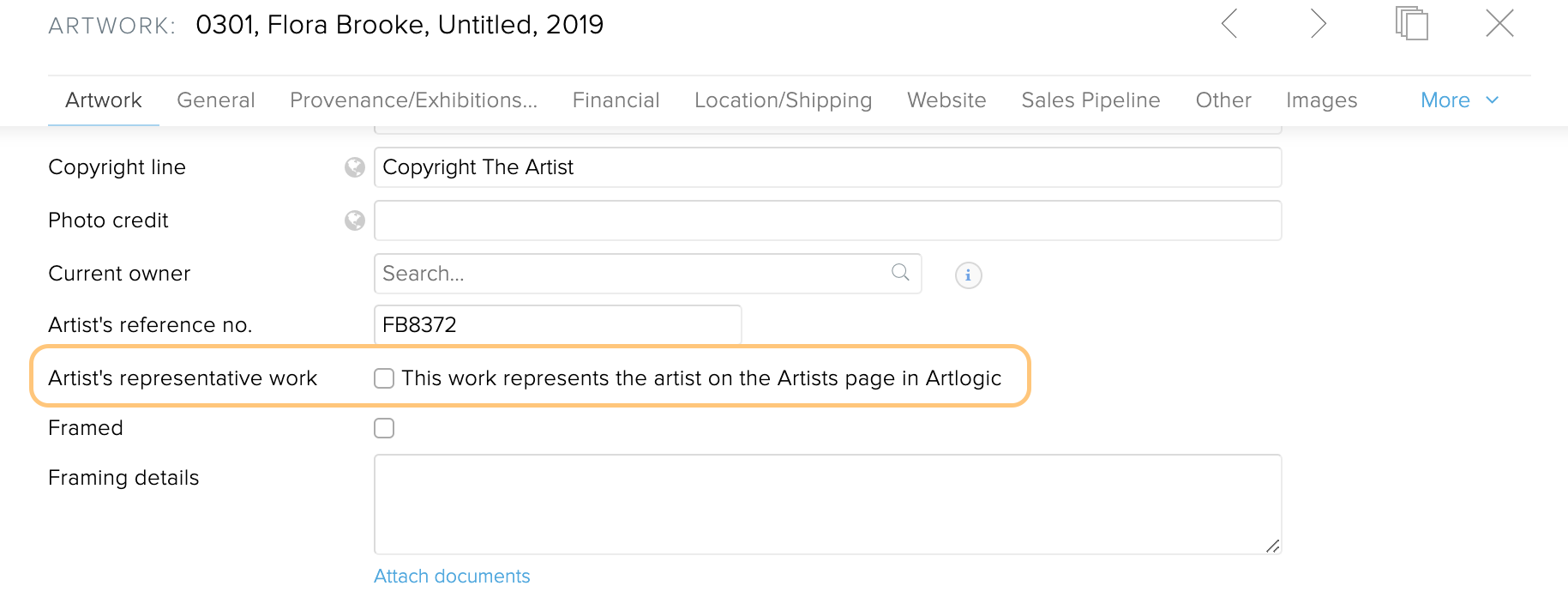Tick the Framed checkbox
1568x616 pixels.
click(384, 428)
